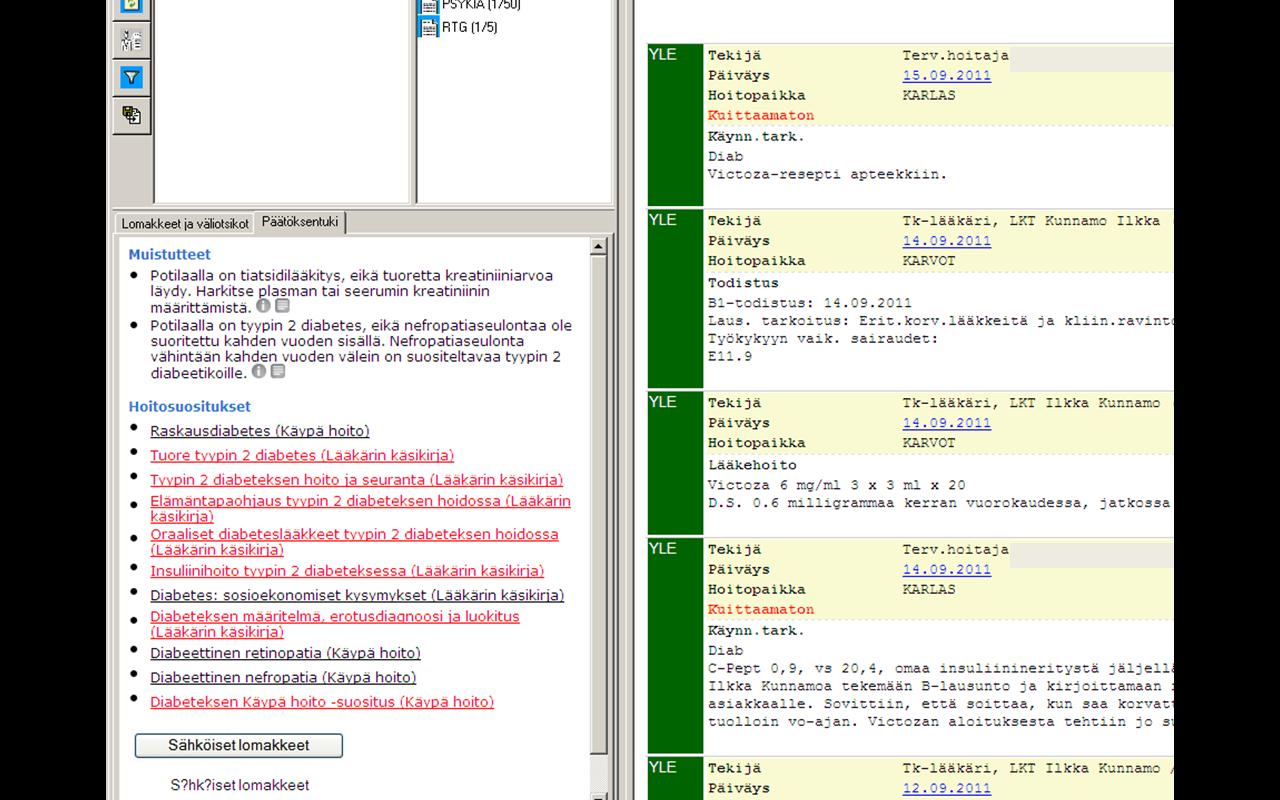This screenshot has width=1280, height=800.
Task: Click the Hoitosuositukset heading
Action: (x=190, y=407)
